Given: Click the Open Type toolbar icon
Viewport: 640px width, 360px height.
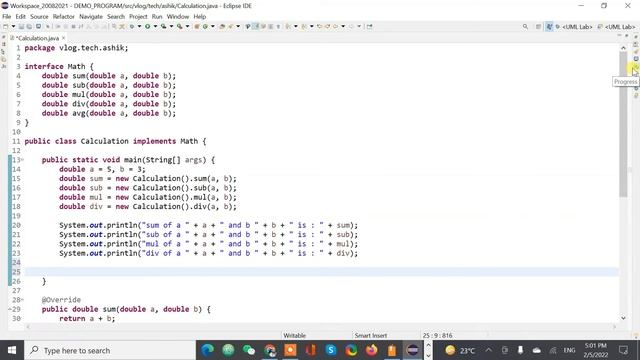Looking at the screenshot, I should click(222, 27).
